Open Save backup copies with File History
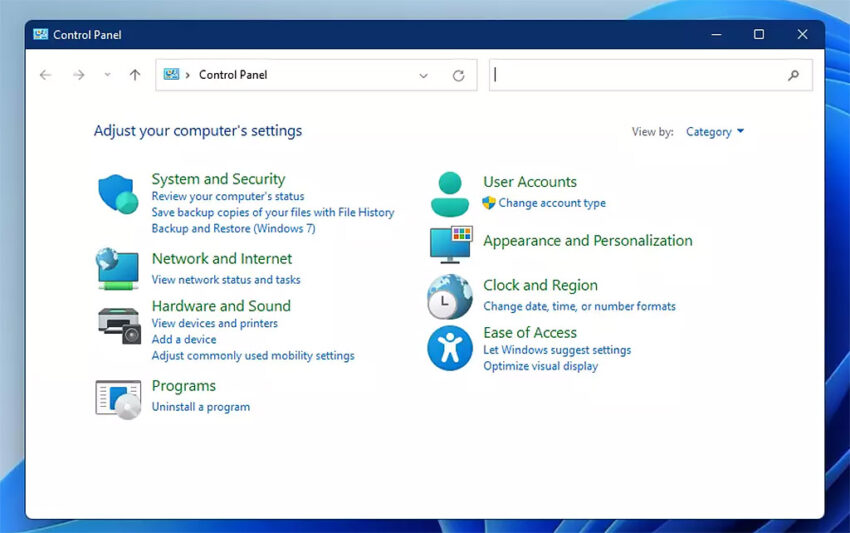 point(273,213)
